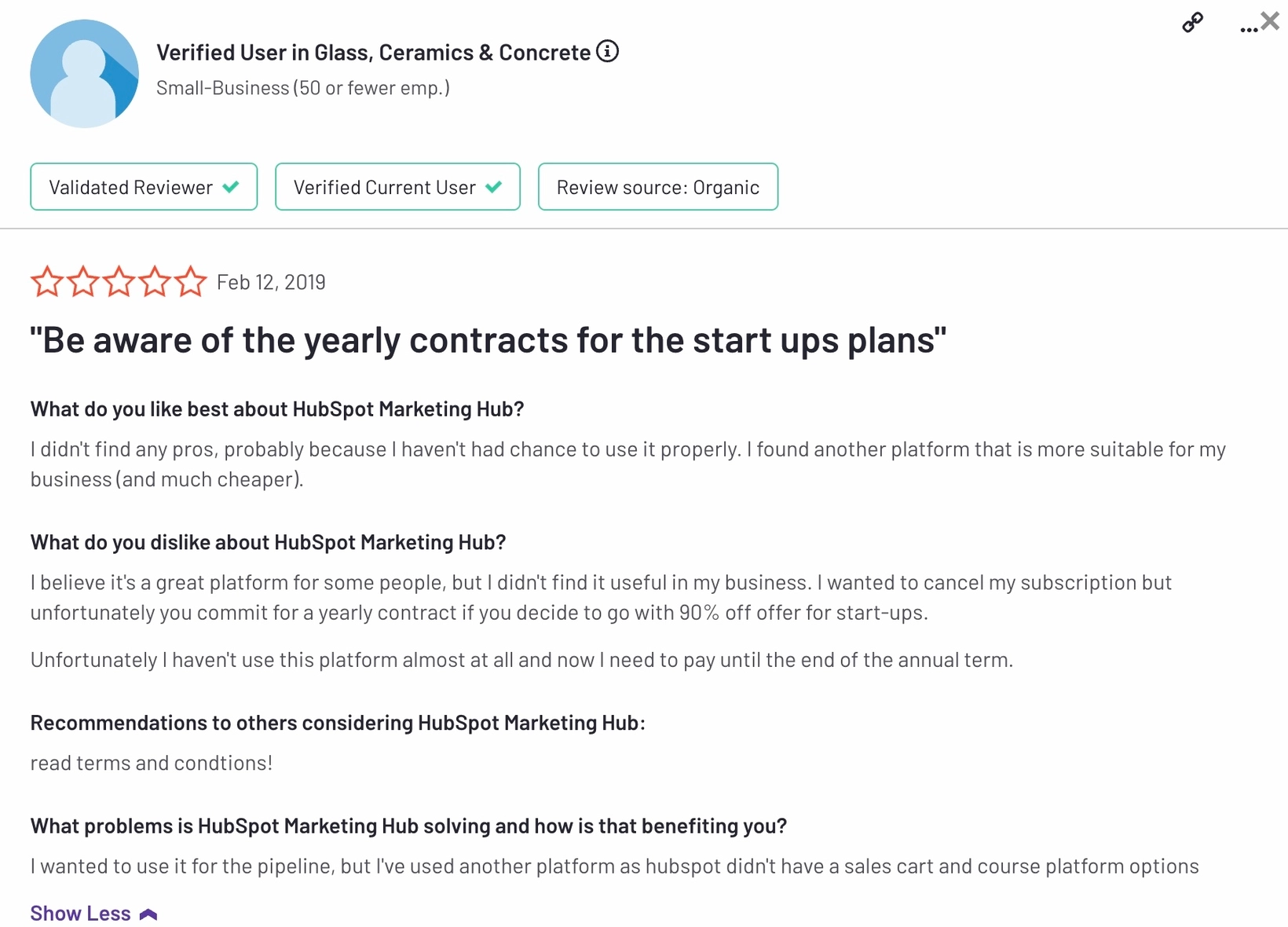Open more actions via the three-dot menu

click(1247, 27)
